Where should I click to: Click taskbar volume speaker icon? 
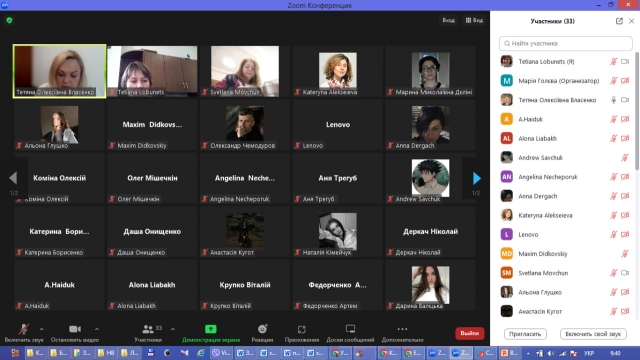pyautogui.click(x=551, y=353)
